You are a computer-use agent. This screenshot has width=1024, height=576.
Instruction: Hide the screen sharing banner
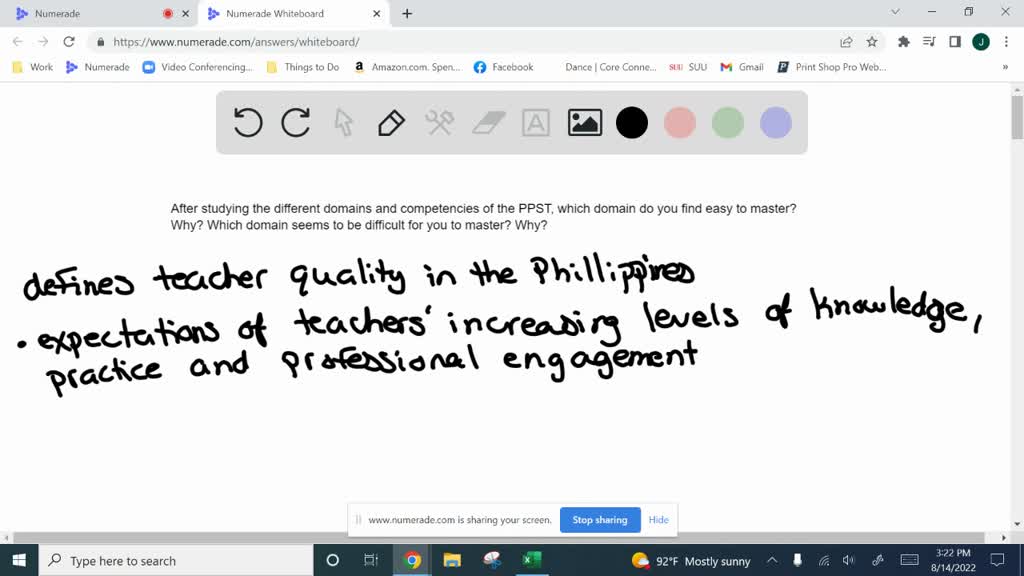(658, 520)
